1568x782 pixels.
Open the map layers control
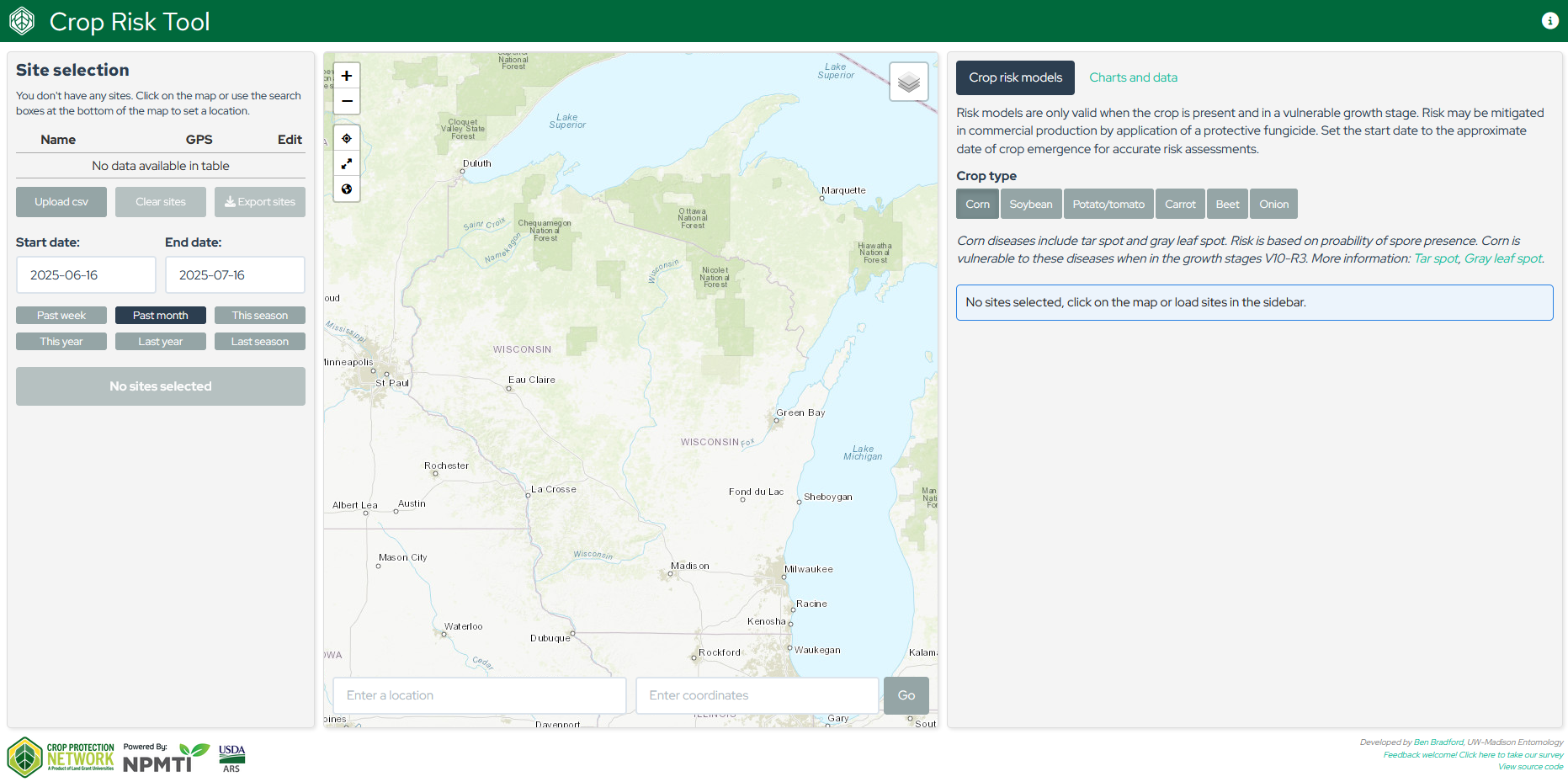908,82
